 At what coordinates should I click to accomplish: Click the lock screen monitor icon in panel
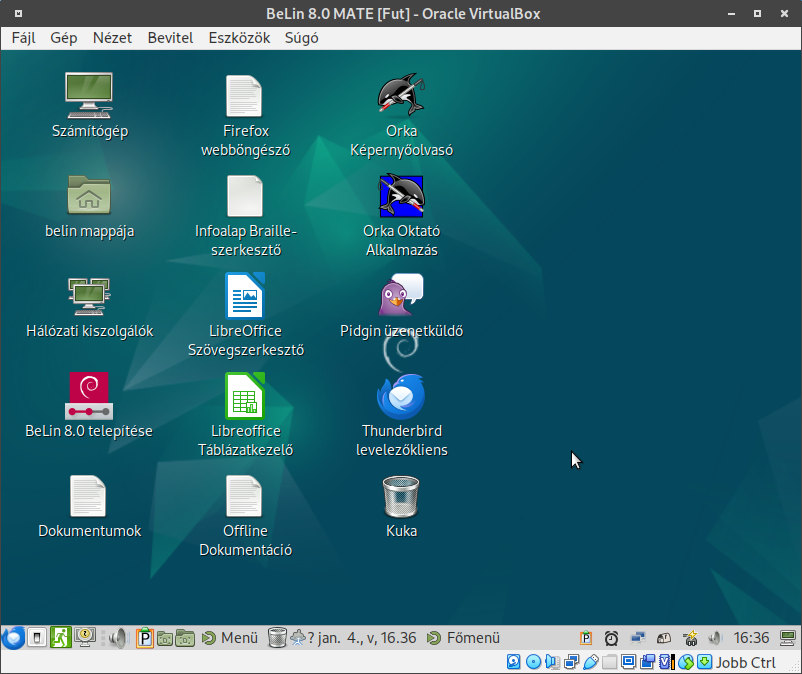84,638
